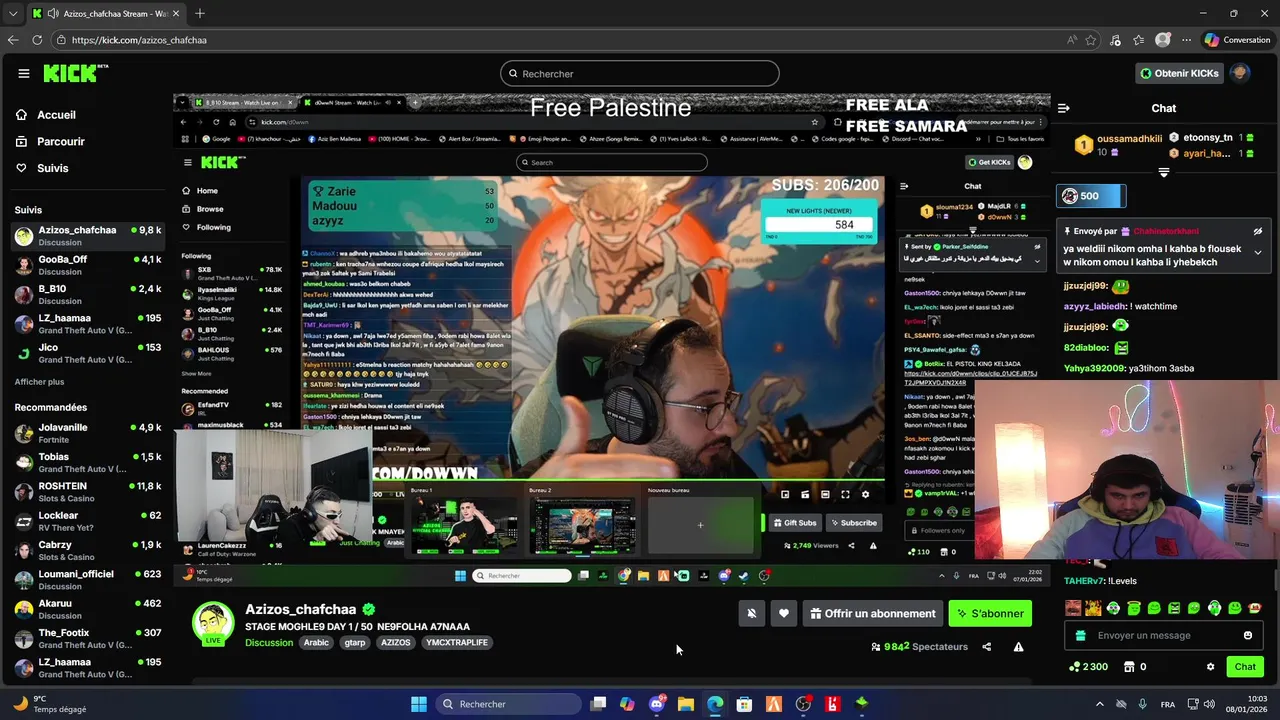Screen dimensions: 1280x720
Task: Open Jico channel in the sidebar
Action: coord(88,353)
